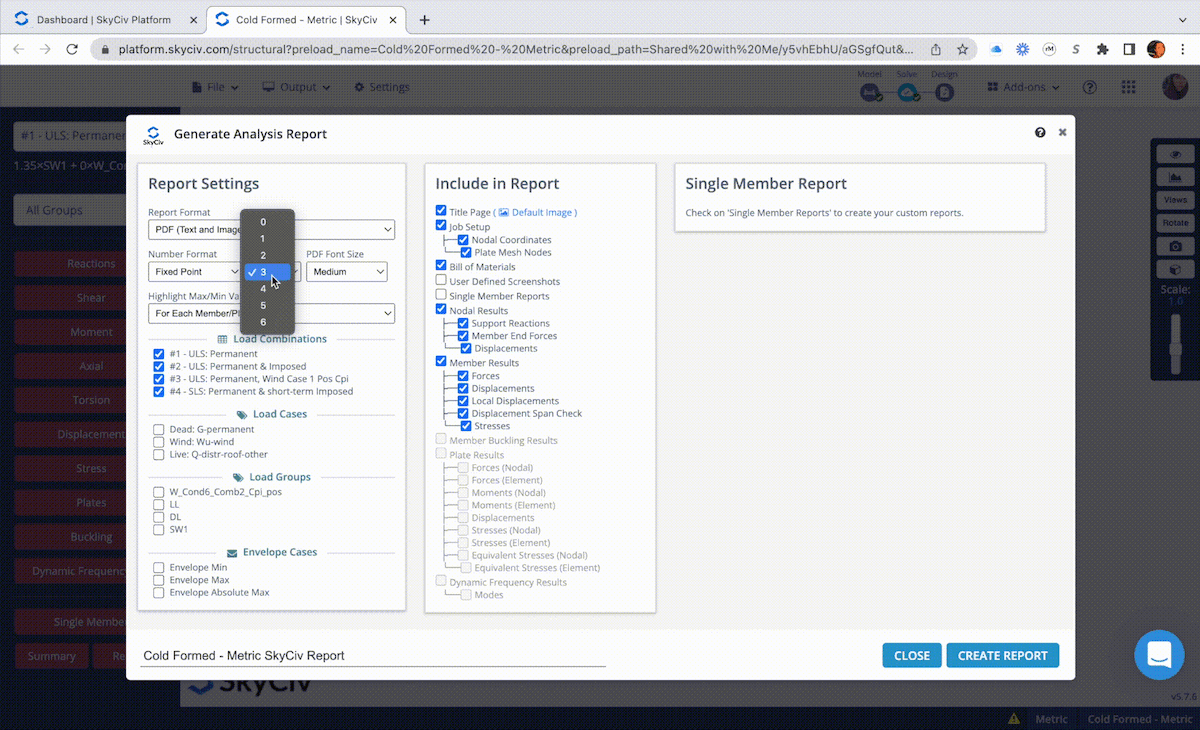Uncheck the Bill of Materials checkbox

tap(441, 267)
